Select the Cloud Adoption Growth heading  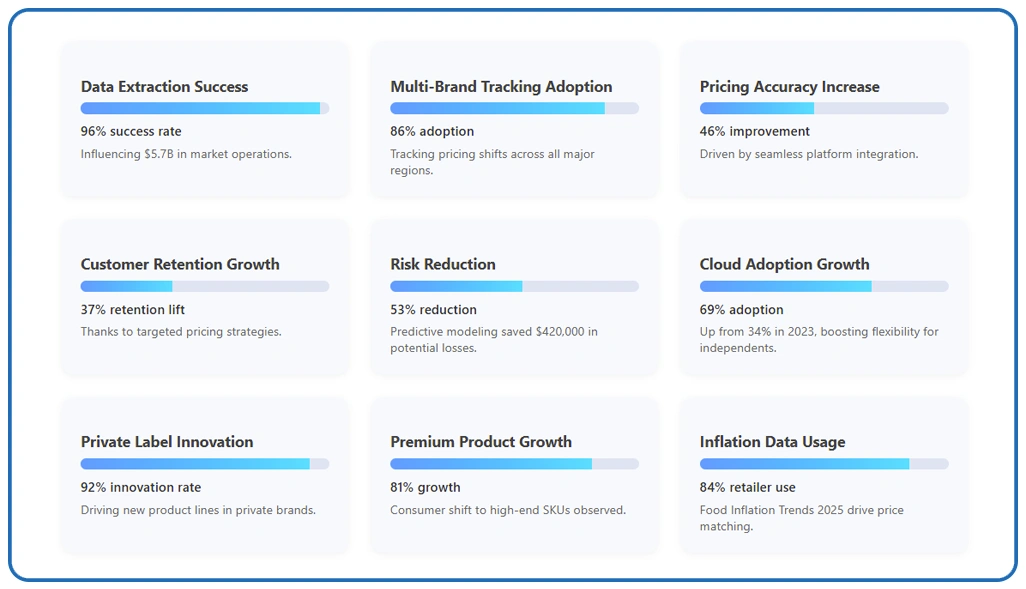(784, 265)
